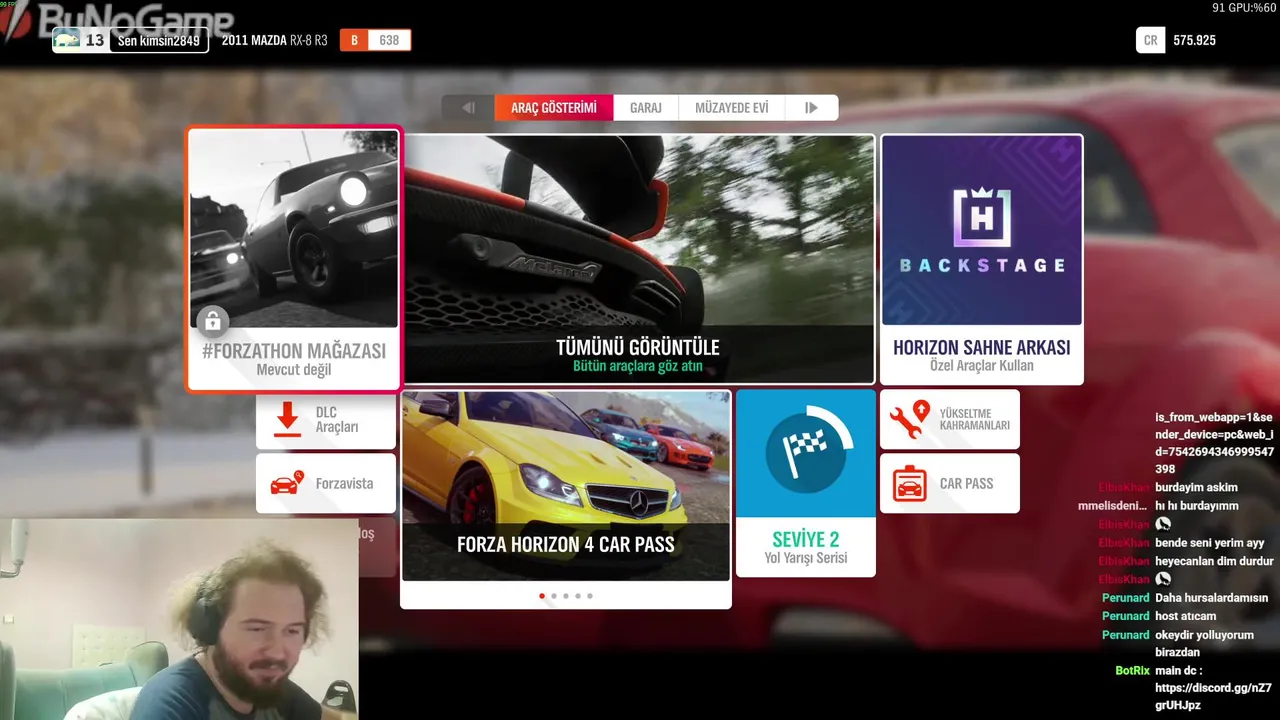
Task: Click the 2011 Mazda RX-8 R3 label
Action: 274,41
